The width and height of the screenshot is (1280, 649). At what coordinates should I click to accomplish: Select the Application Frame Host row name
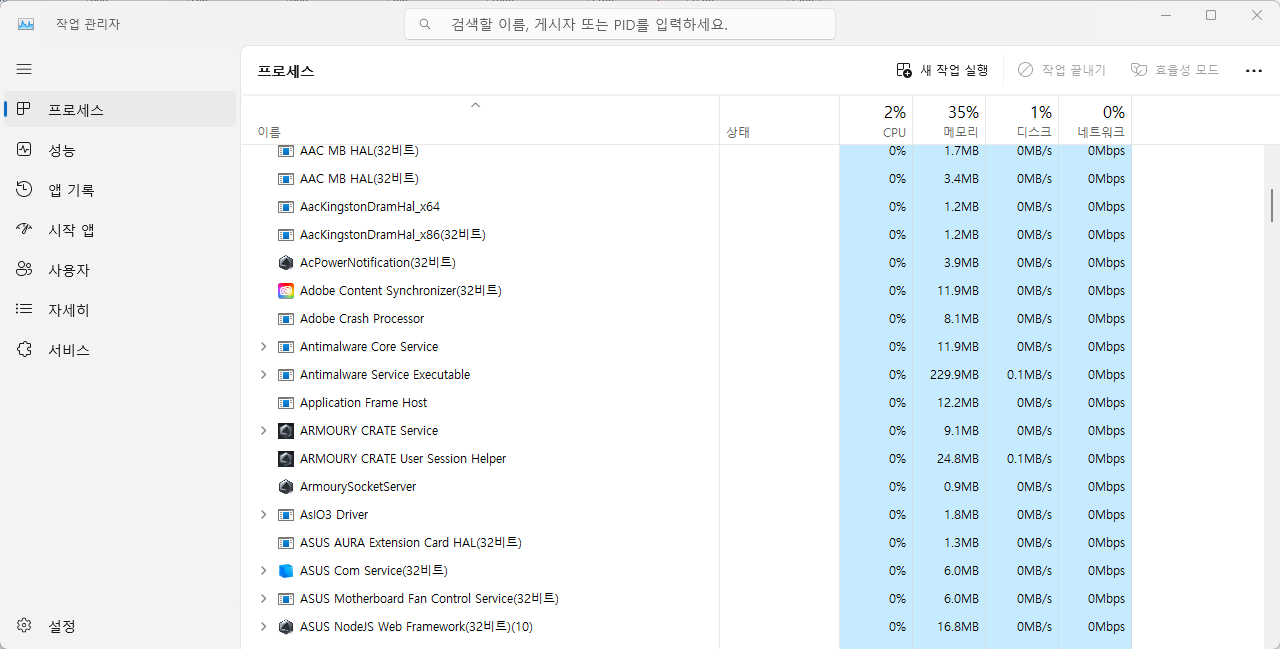click(x=363, y=403)
